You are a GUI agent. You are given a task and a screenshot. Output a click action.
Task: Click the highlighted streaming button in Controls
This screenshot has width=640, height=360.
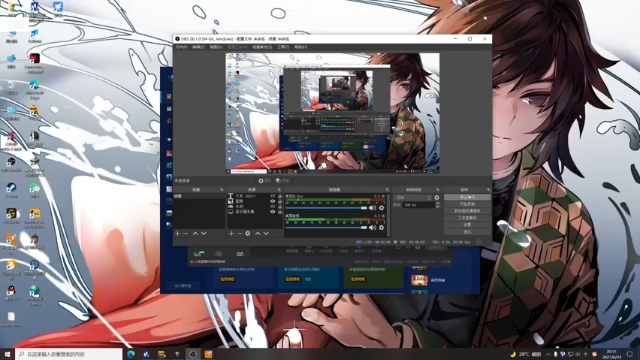pos(467,197)
